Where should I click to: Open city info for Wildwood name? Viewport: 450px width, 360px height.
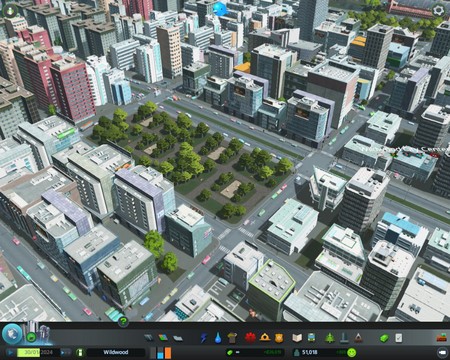point(115,352)
